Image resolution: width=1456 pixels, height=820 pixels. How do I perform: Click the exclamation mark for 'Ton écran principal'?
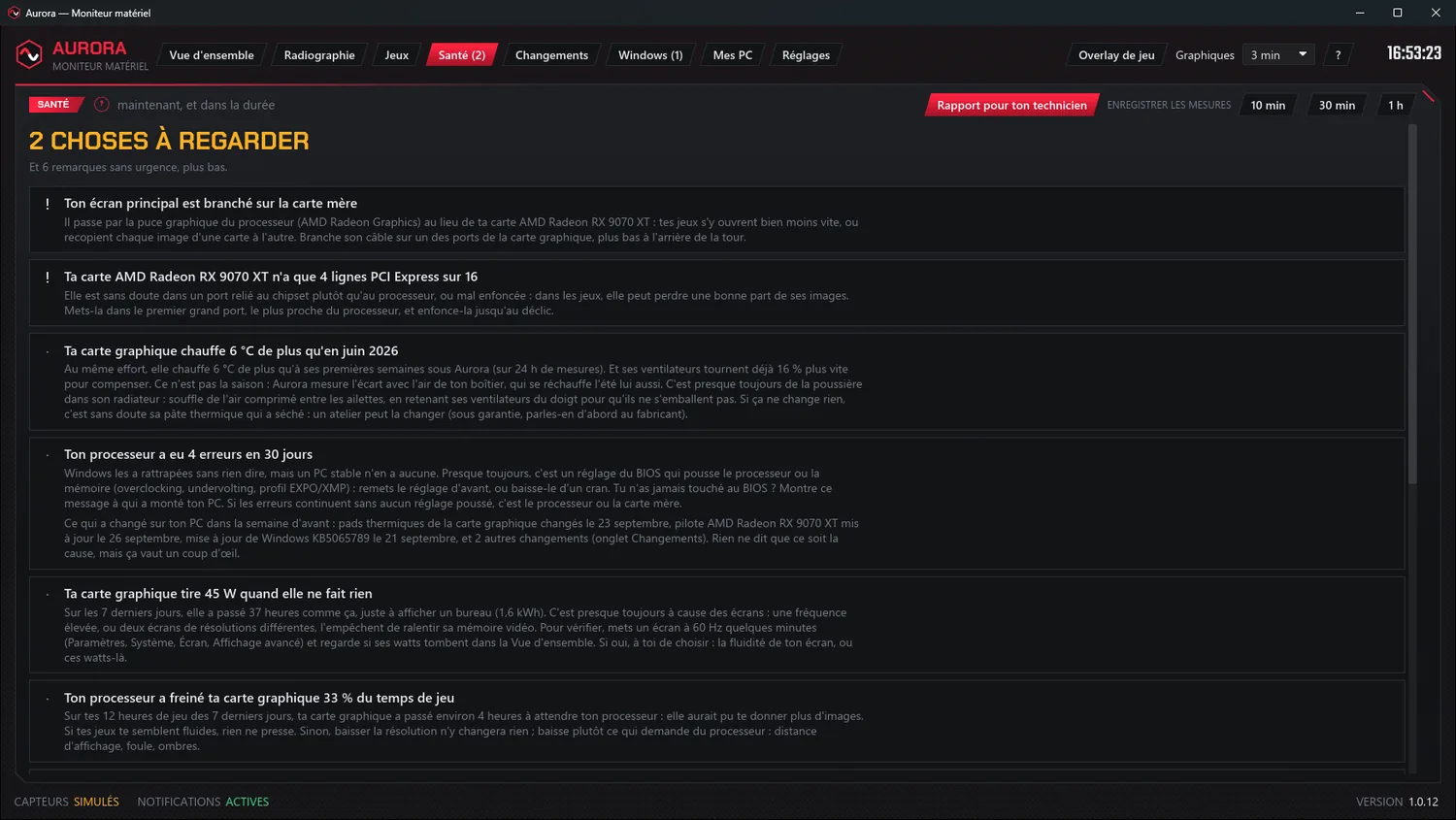point(47,204)
